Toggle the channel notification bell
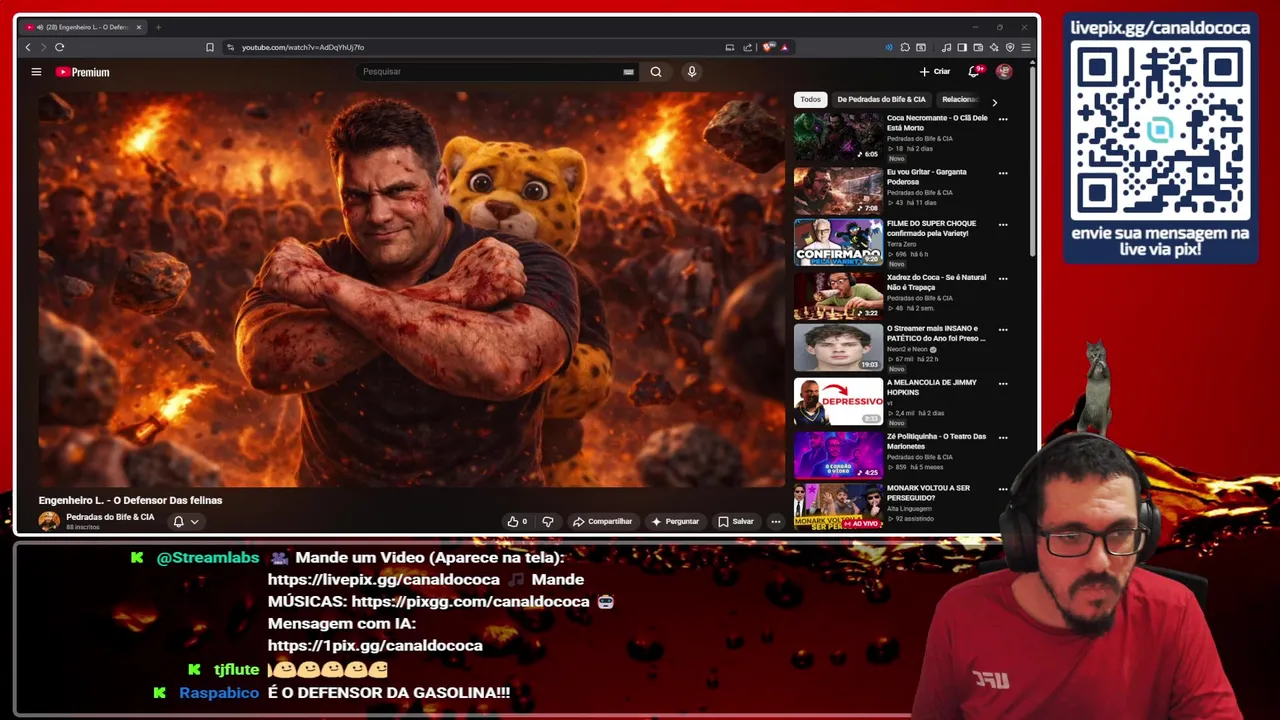 coord(178,521)
